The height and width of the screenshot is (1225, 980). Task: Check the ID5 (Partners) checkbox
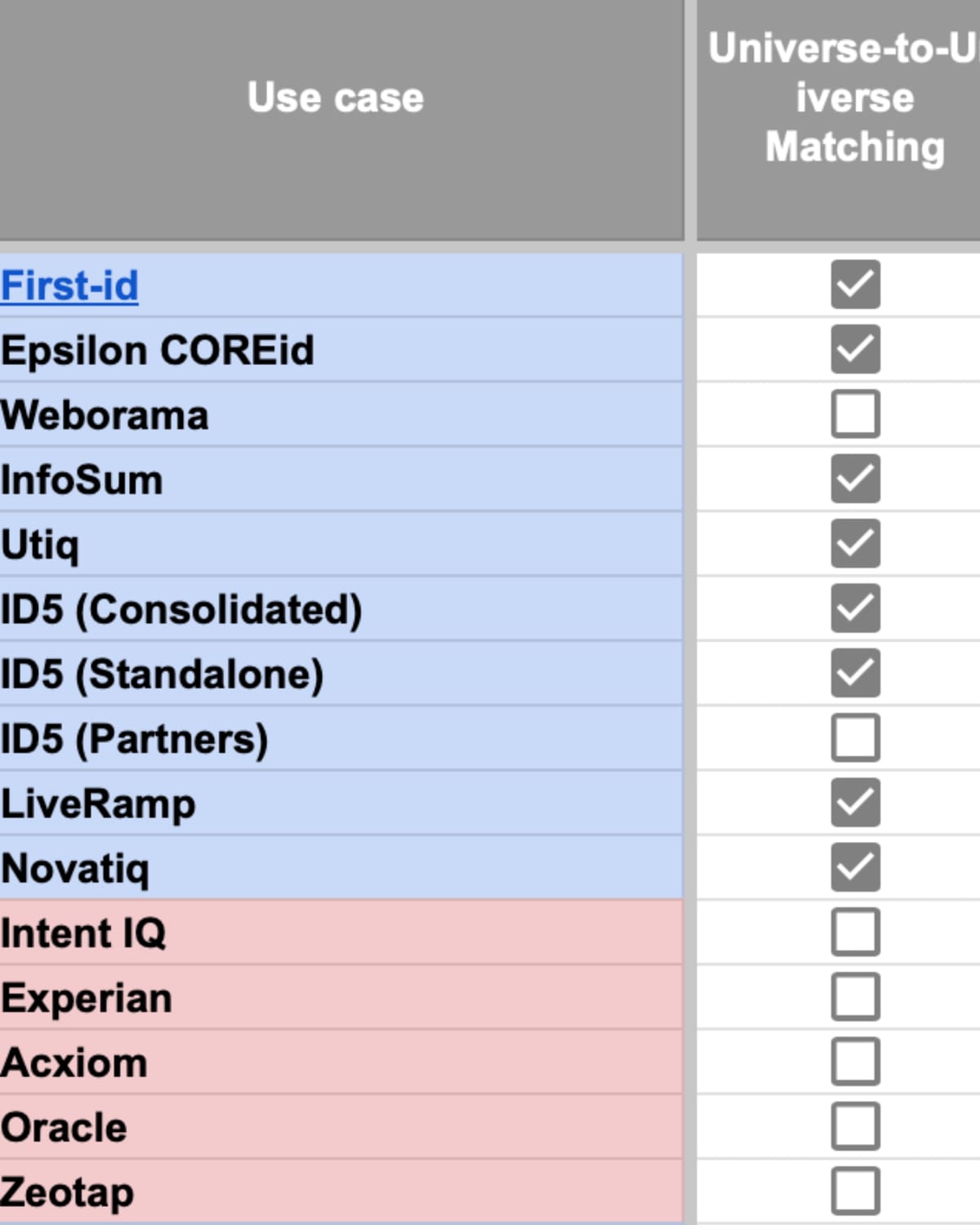(x=855, y=737)
